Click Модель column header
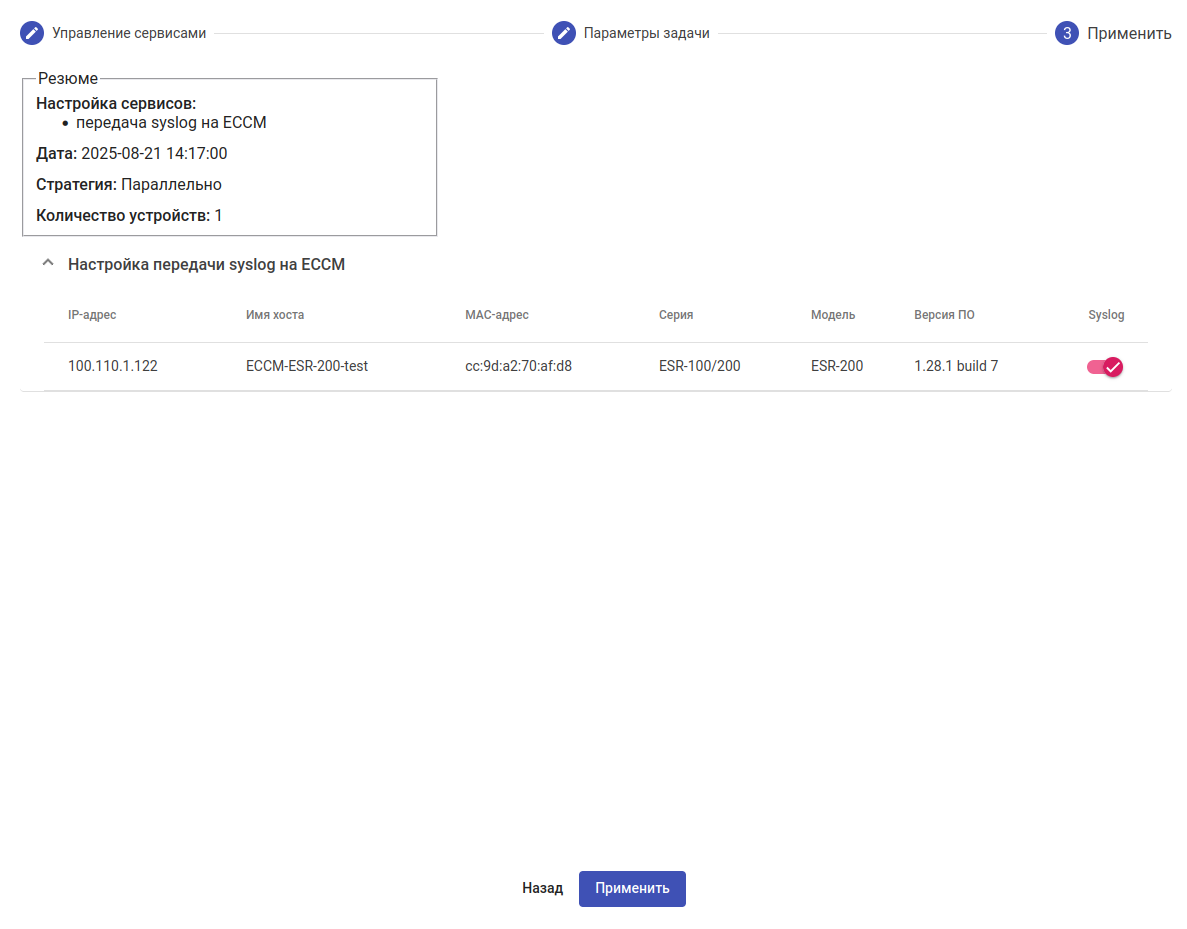This screenshot has width=1187, height=929. click(x=833, y=315)
